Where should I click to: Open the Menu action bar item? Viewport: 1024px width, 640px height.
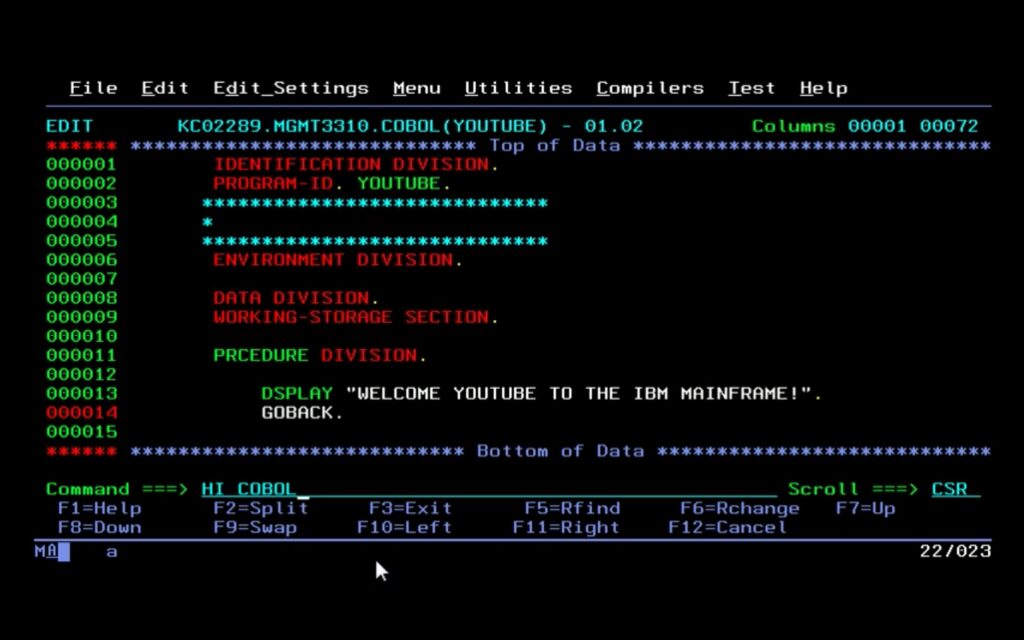pyautogui.click(x=417, y=88)
